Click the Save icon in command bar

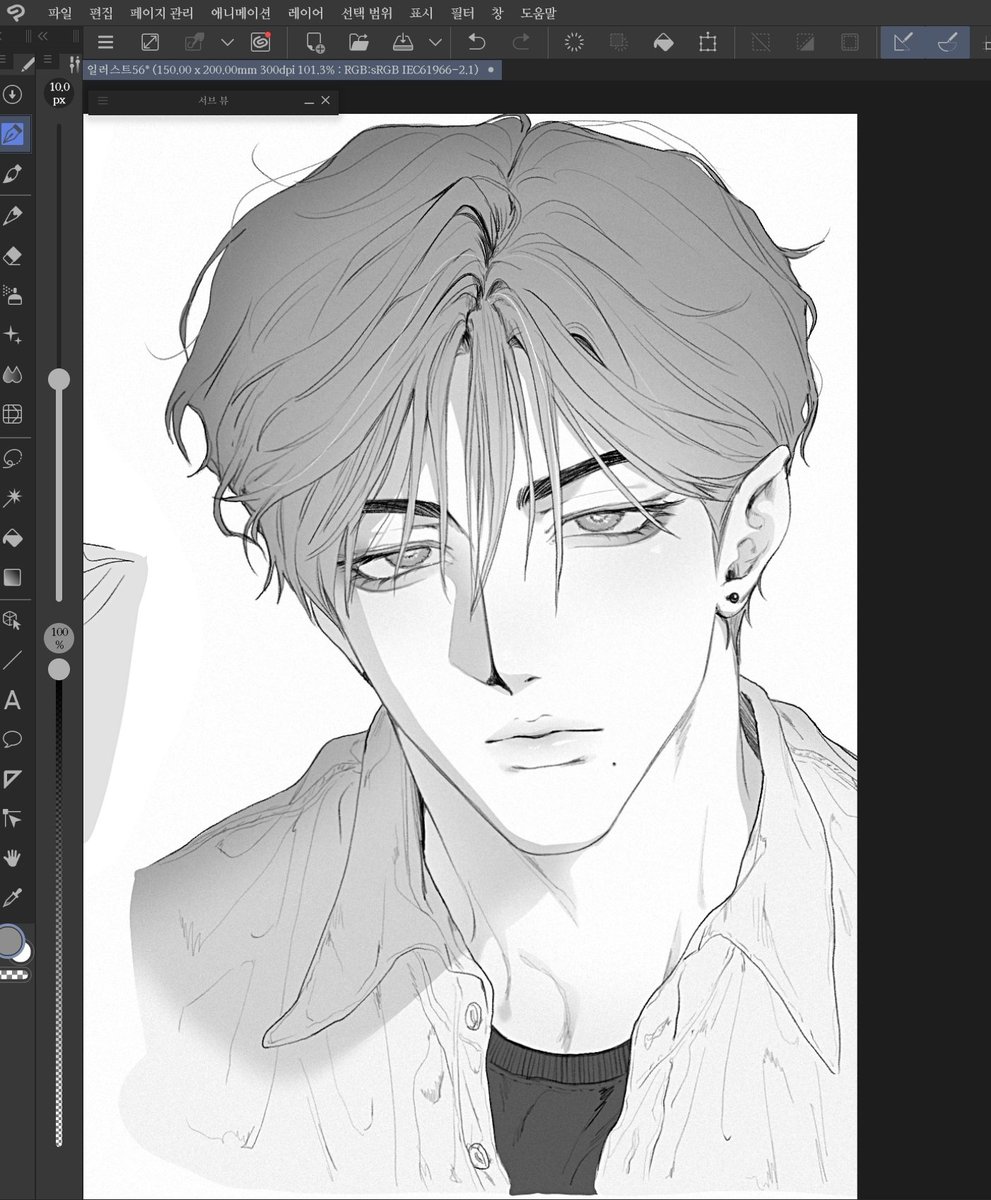403,42
